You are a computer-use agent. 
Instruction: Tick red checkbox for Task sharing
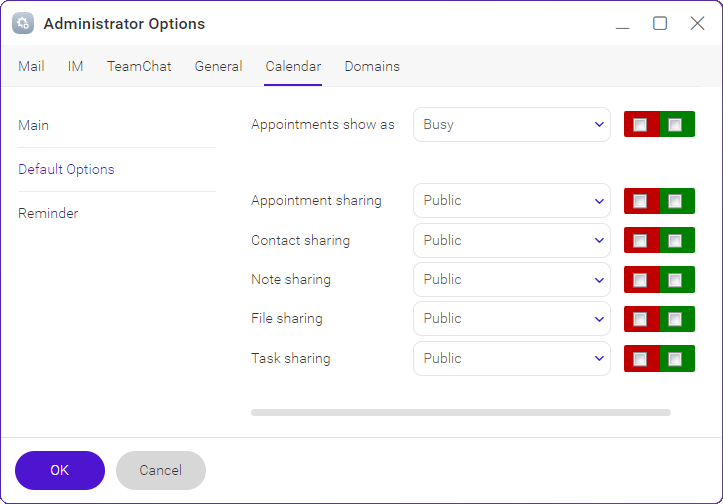pos(640,359)
